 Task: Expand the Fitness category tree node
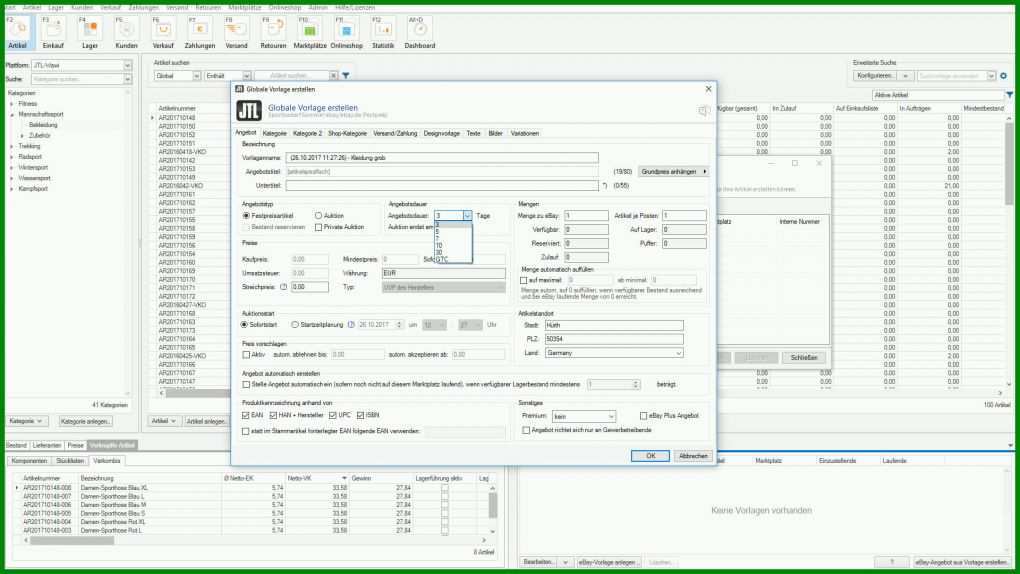[11, 103]
